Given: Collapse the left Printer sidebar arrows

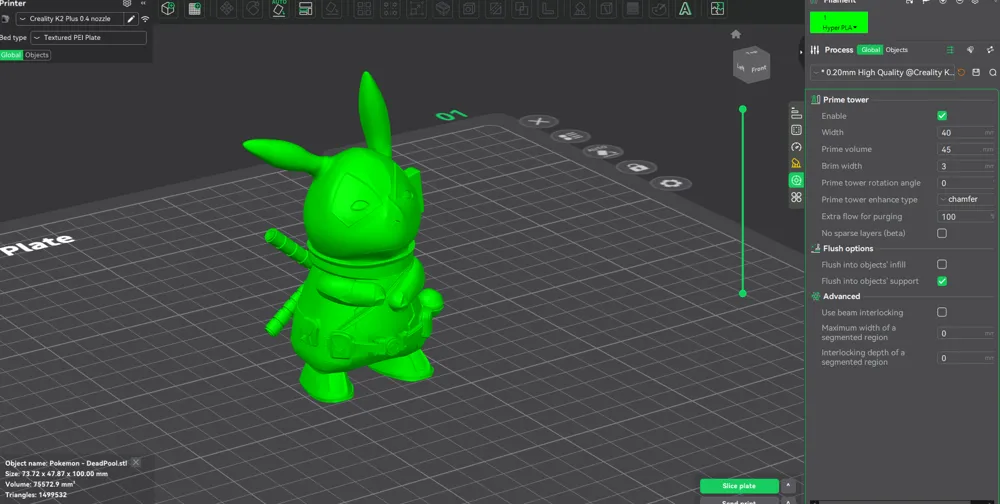Looking at the screenshot, I should click(143, 3).
